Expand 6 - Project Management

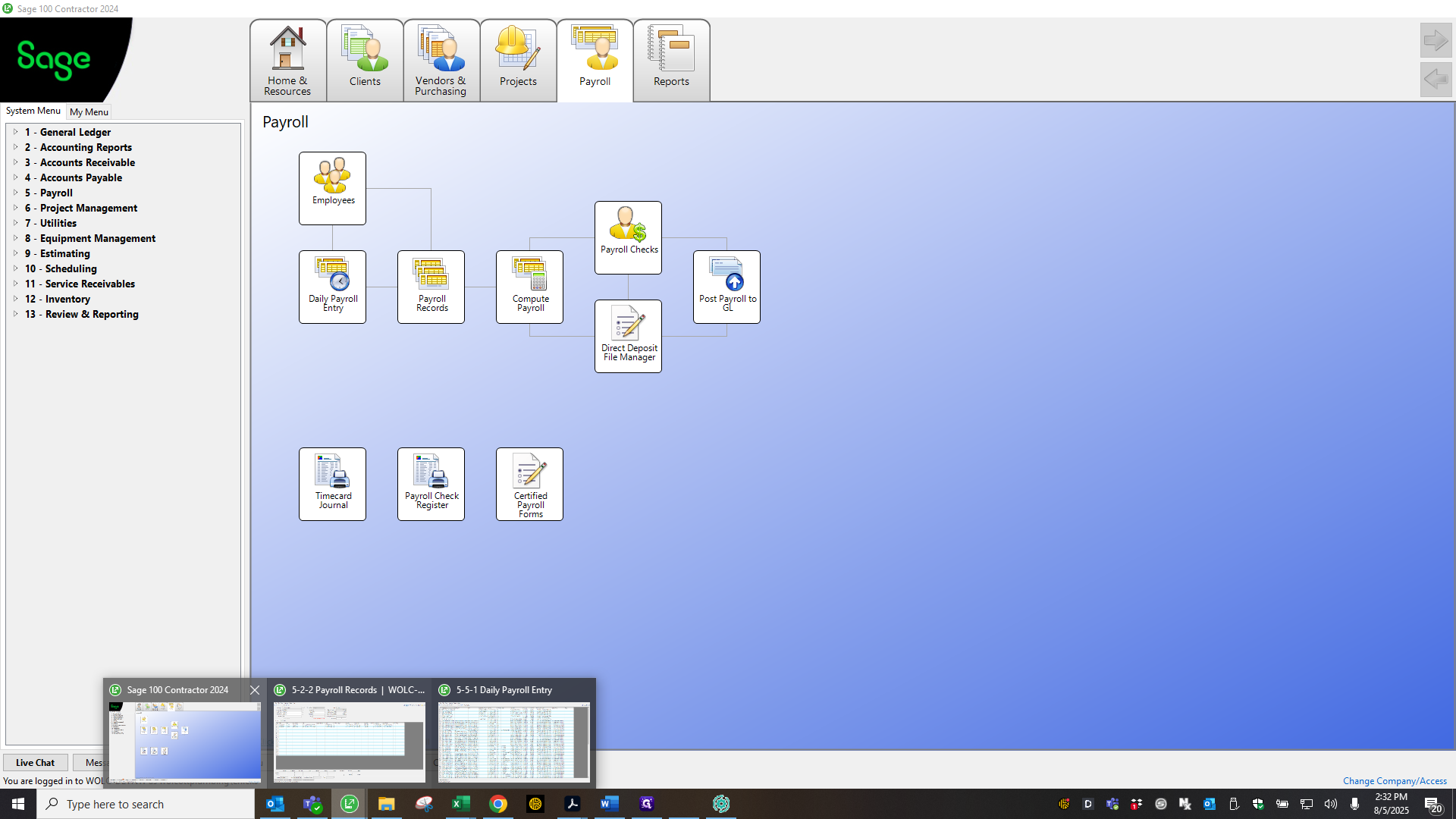click(15, 208)
